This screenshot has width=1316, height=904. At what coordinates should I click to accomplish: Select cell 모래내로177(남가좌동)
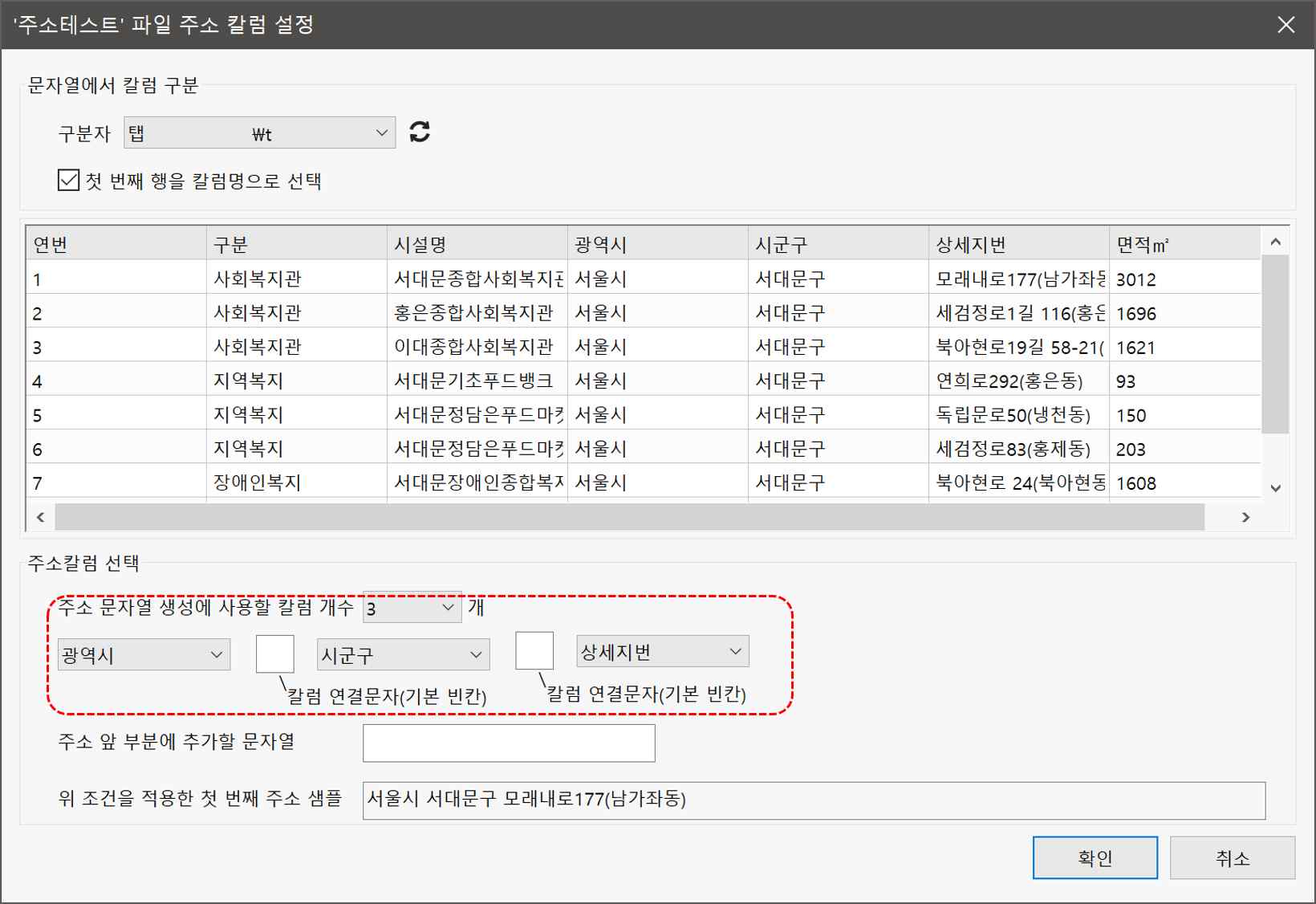click(x=1019, y=279)
